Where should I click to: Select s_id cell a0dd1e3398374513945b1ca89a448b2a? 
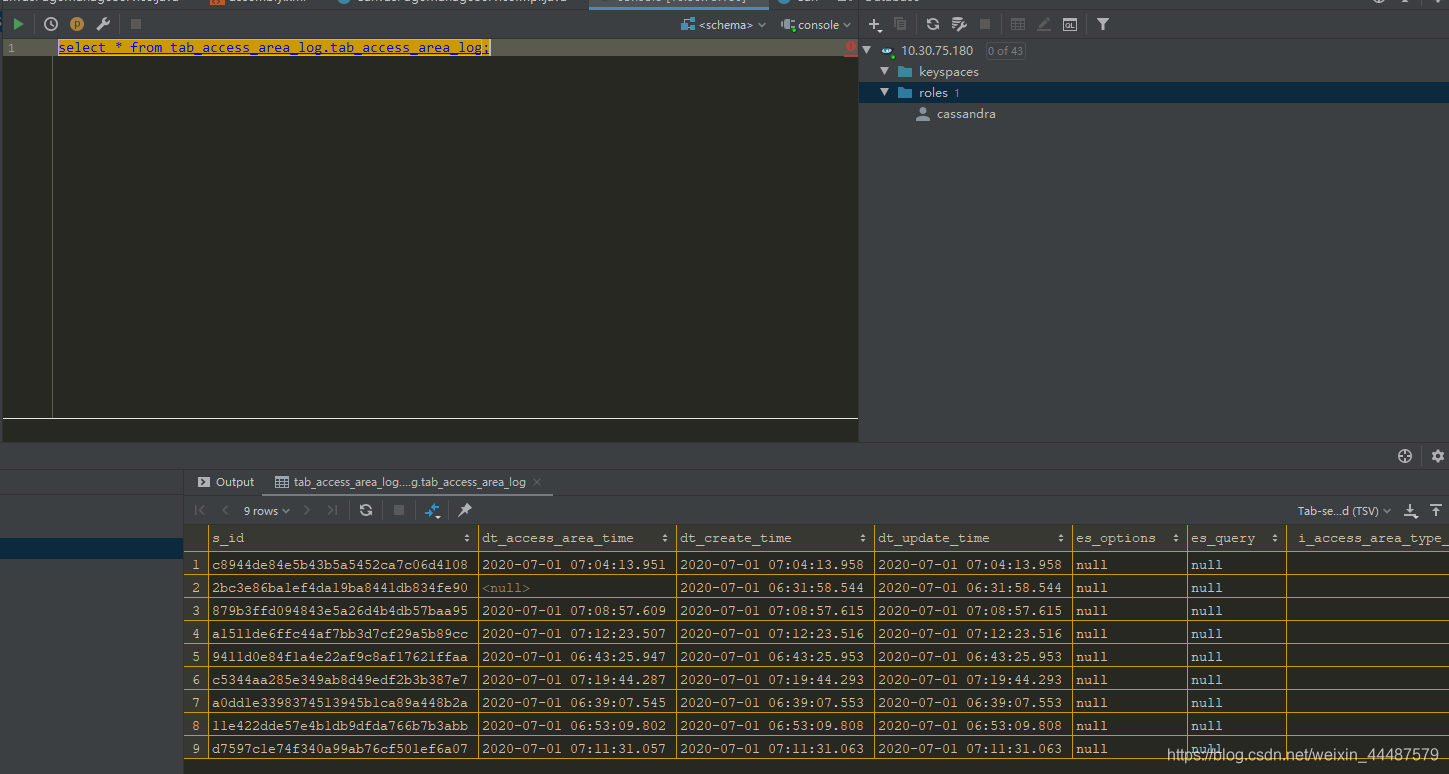(343, 703)
